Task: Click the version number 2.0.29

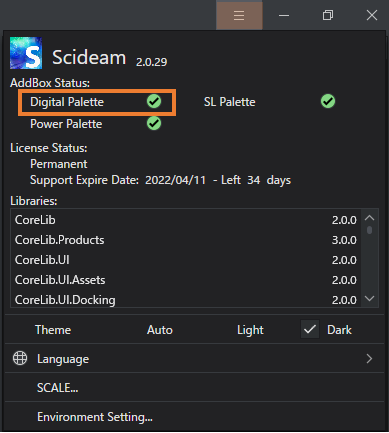Action: [x=151, y=62]
